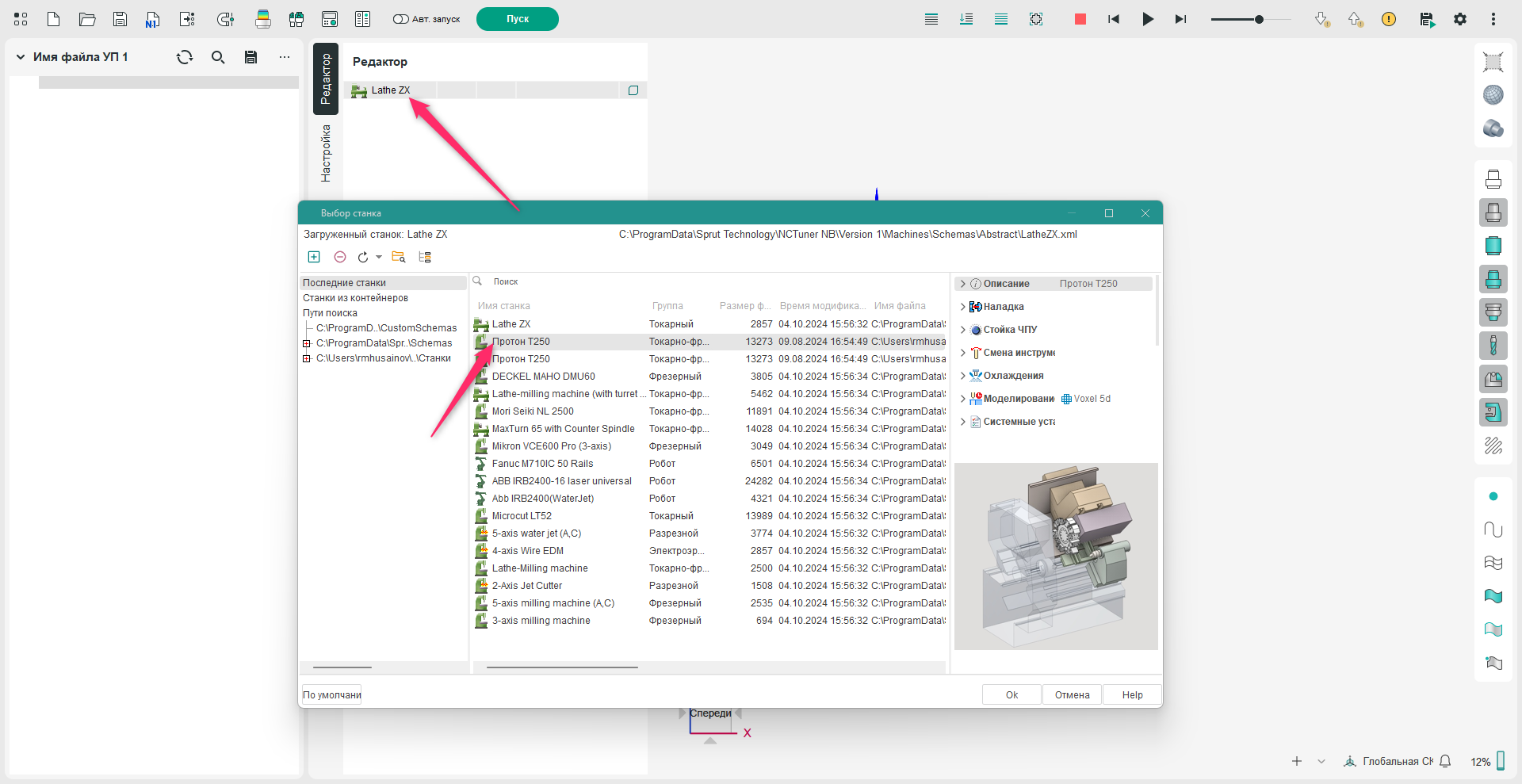Toggle the Авт. запуск switch
The image size is (1522, 784).
tap(401, 19)
